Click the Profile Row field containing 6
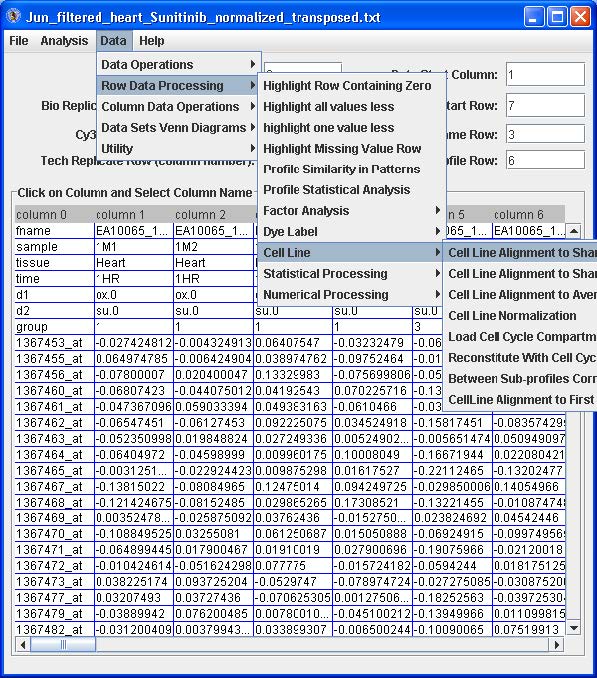Image resolution: width=597 pixels, height=678 pixels. 545,160
